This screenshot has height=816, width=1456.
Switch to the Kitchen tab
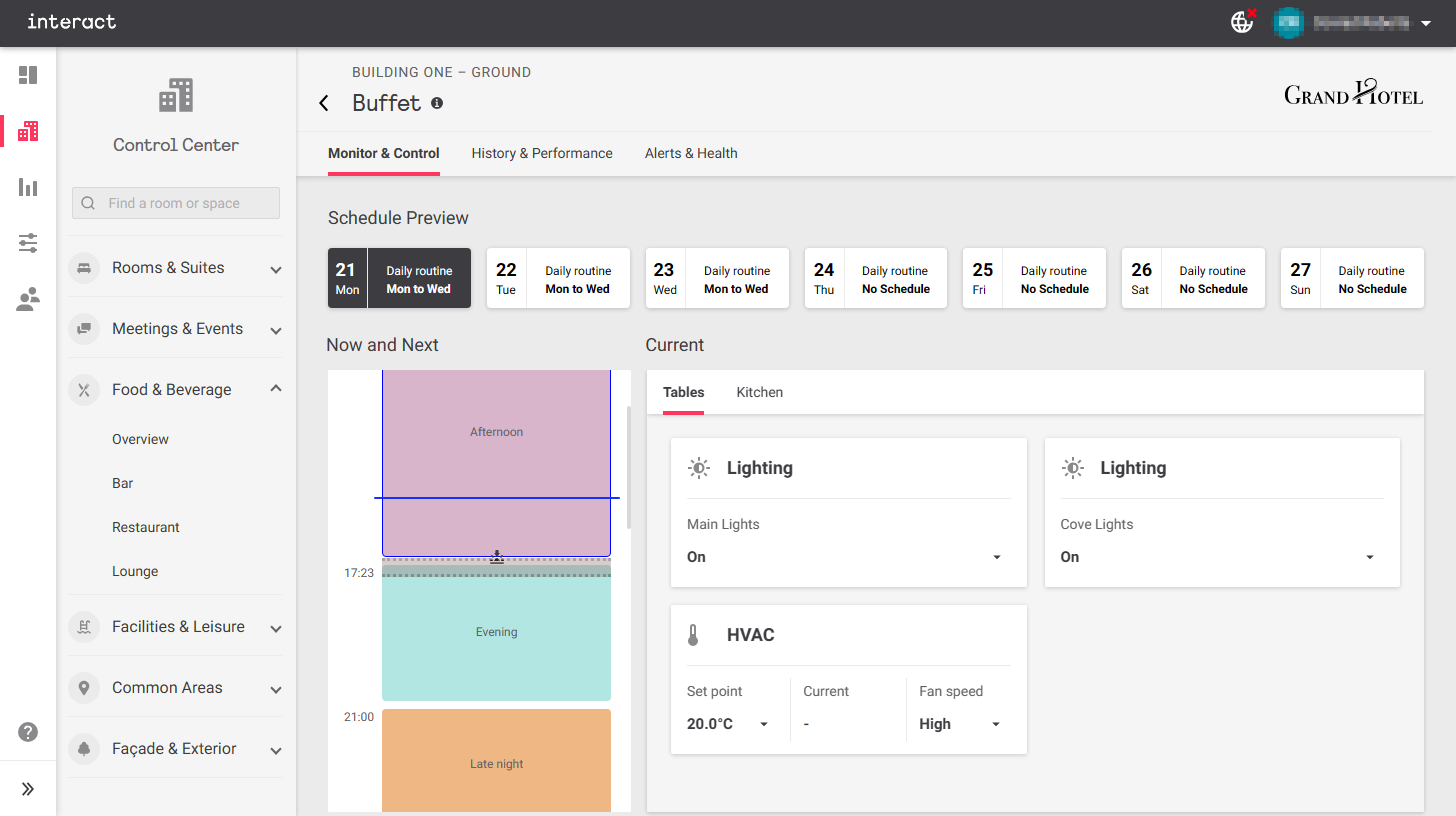[760, 392]
